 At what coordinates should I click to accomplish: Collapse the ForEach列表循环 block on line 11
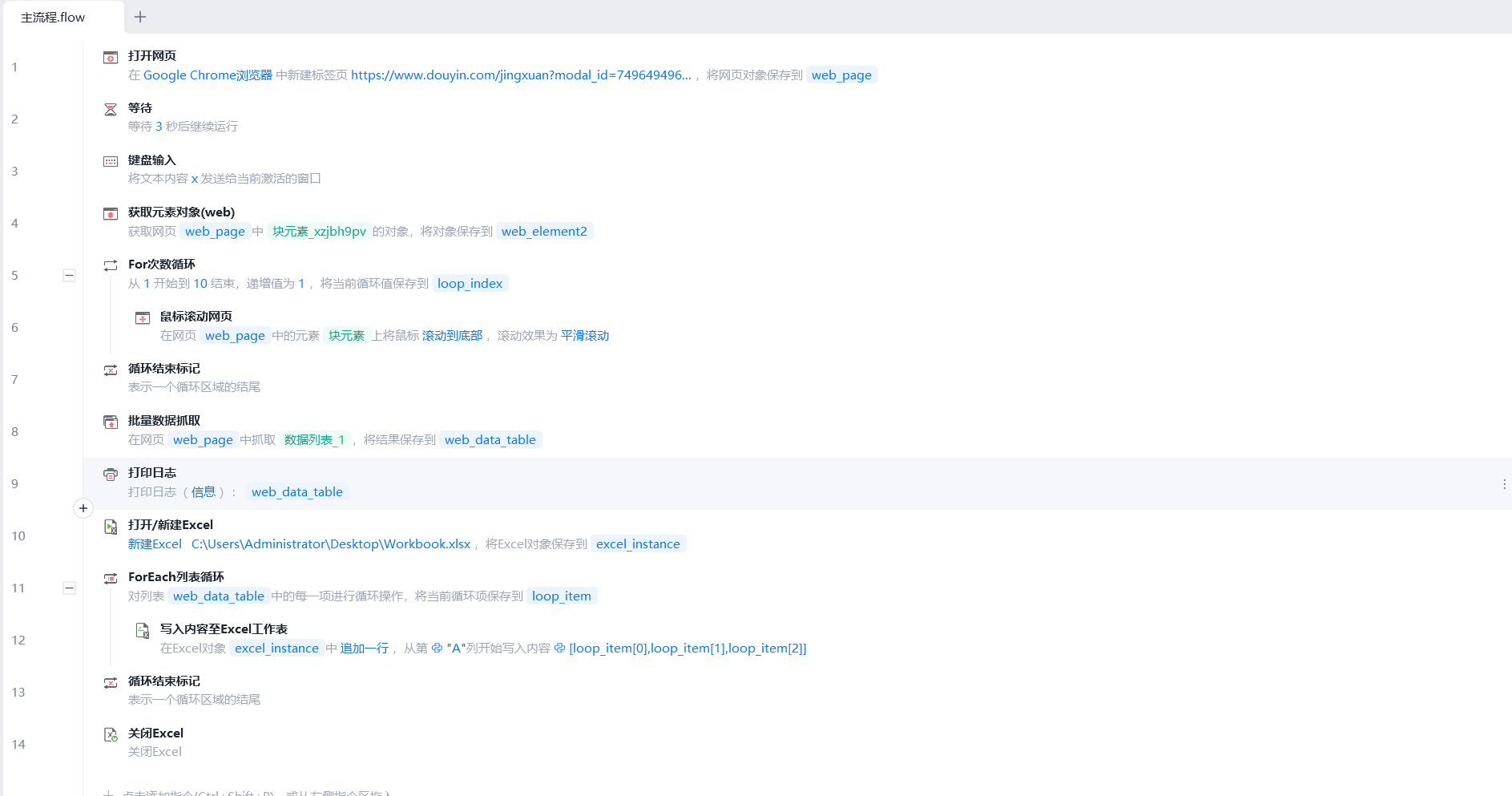pos(70,588)
